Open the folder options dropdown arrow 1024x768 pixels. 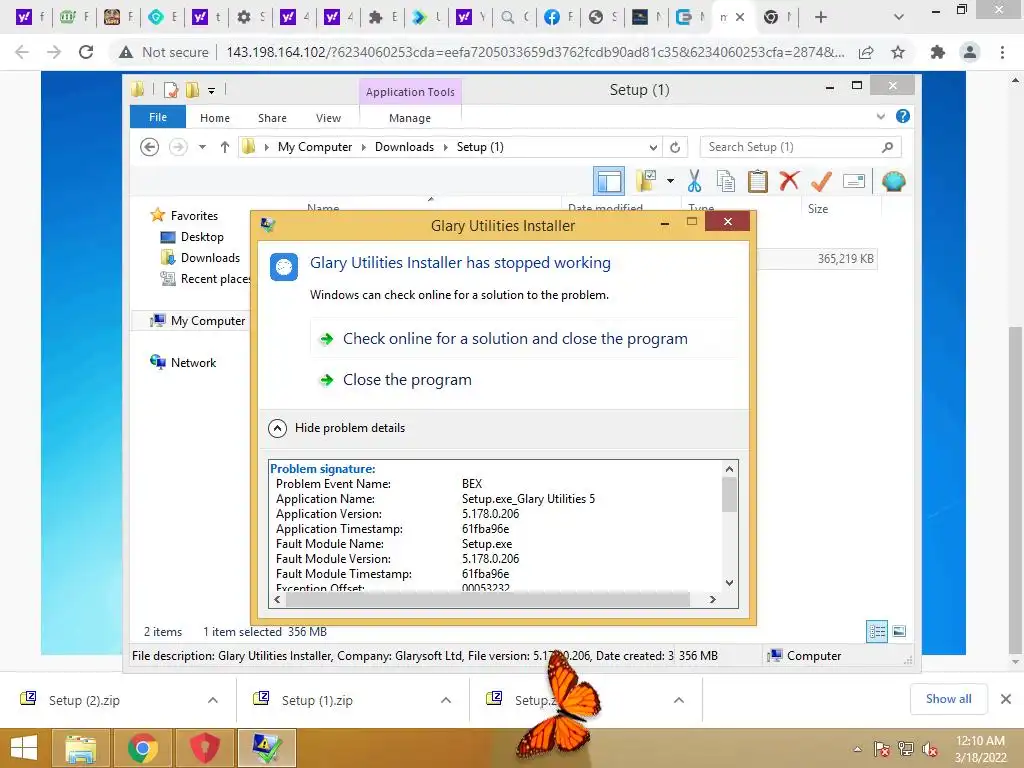[670, 181]
